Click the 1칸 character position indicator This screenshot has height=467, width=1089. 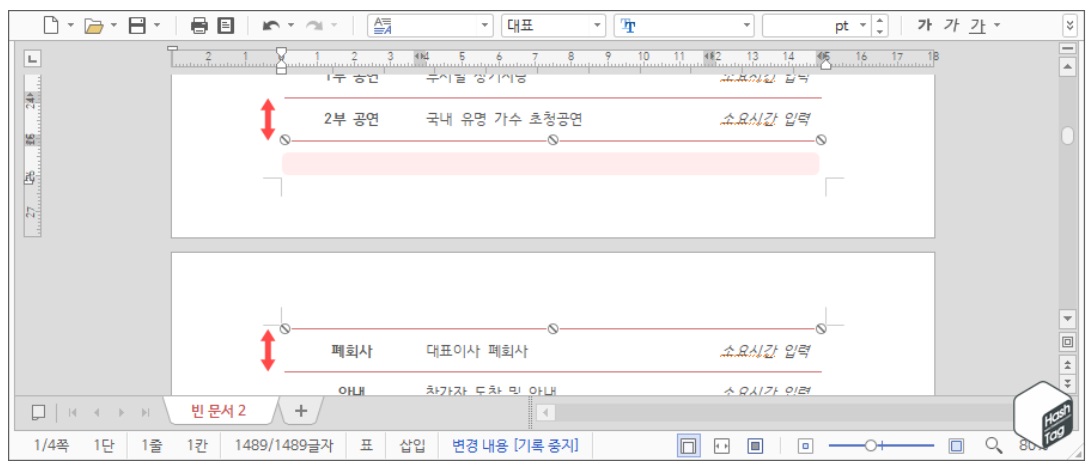(x=197, y=445)
